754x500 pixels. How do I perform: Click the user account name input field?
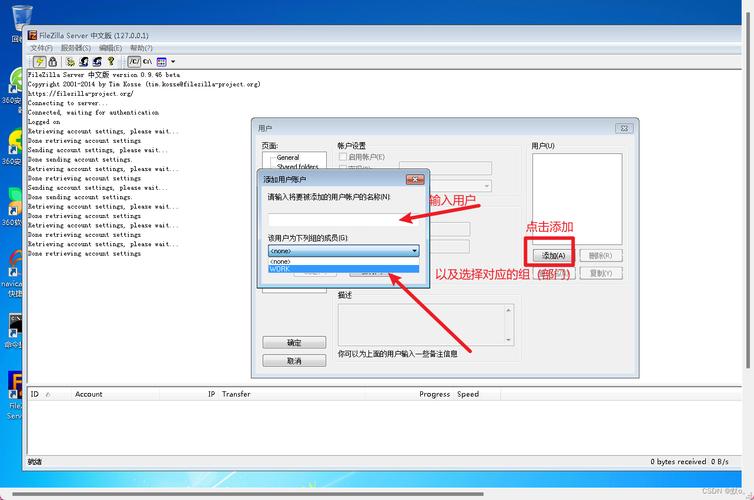343,220
